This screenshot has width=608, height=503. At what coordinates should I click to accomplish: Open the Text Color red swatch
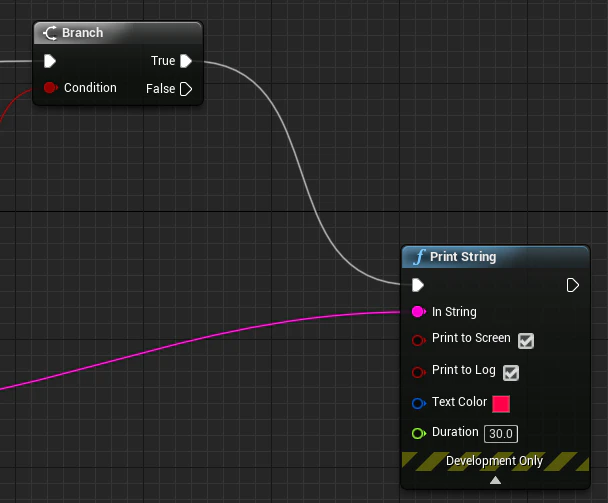pos(501,404)
